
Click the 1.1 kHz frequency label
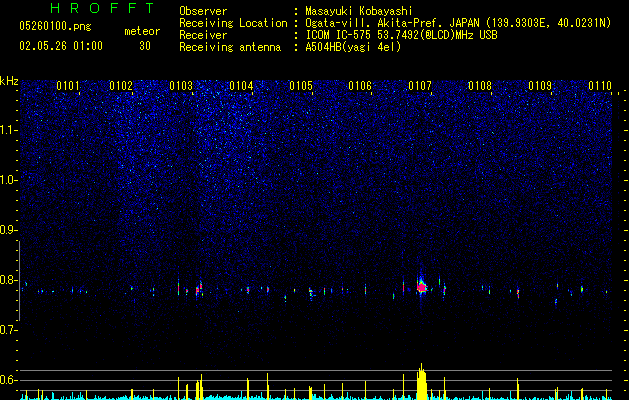pyautogui.click(x=8, y=130)
